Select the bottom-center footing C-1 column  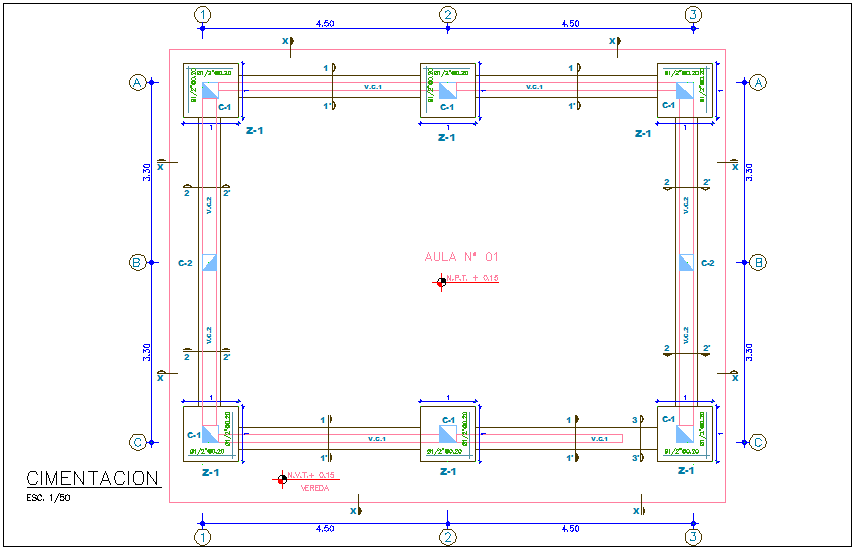(448, 434)
